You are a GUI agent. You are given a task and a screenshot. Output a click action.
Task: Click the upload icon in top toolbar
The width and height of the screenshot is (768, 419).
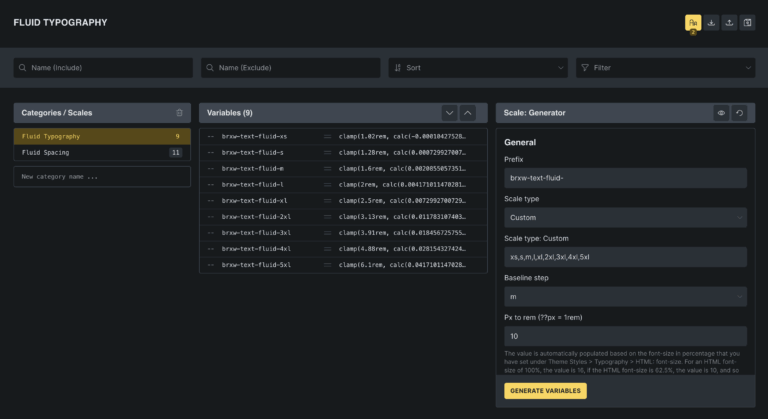coord(729,22)
